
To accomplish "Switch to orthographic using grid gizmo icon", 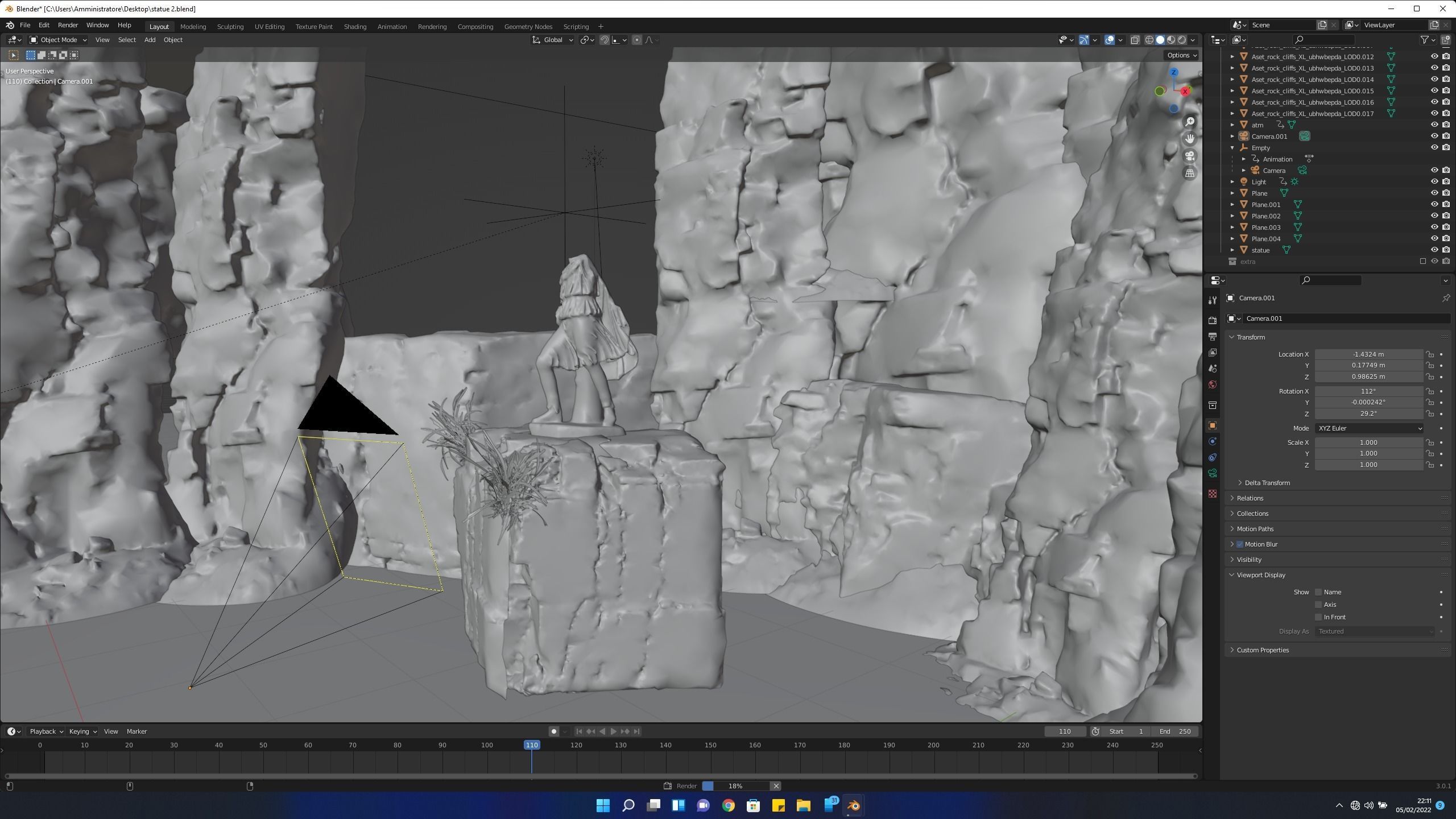I will (x=1189, y=173).
